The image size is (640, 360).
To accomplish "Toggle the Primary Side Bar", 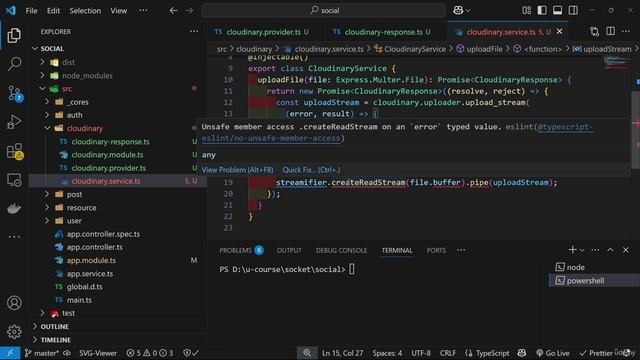I will (x=542, y=10).
